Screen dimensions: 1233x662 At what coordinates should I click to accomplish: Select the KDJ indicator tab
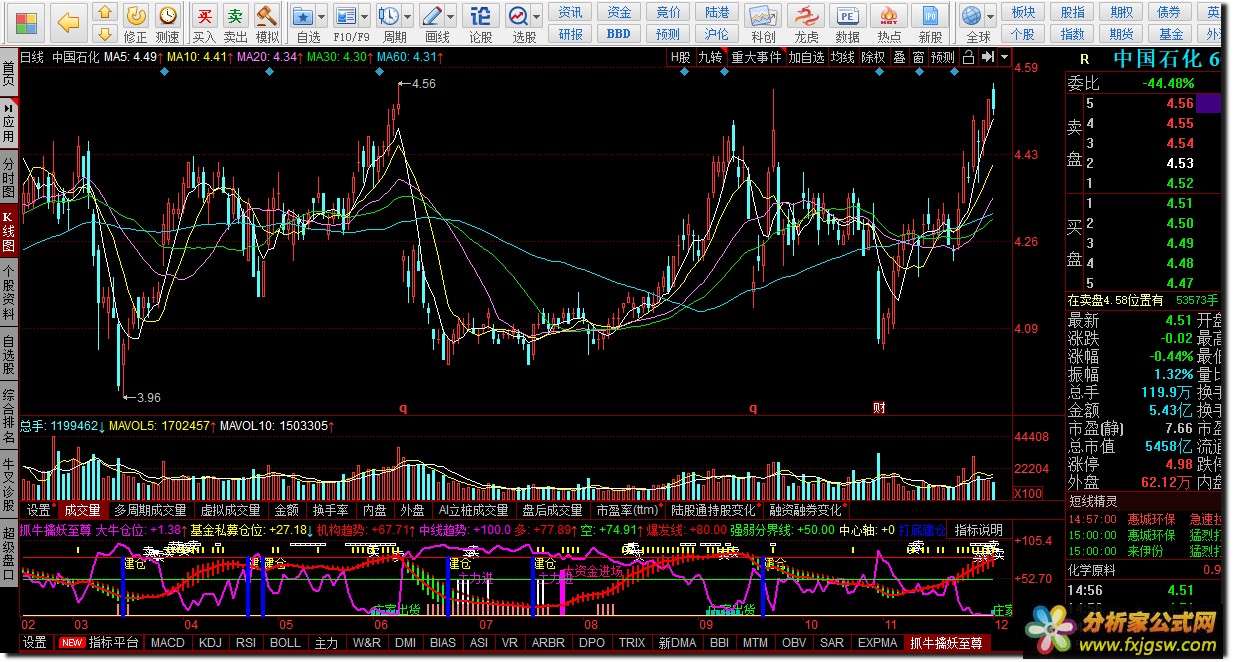click(210, 642)
